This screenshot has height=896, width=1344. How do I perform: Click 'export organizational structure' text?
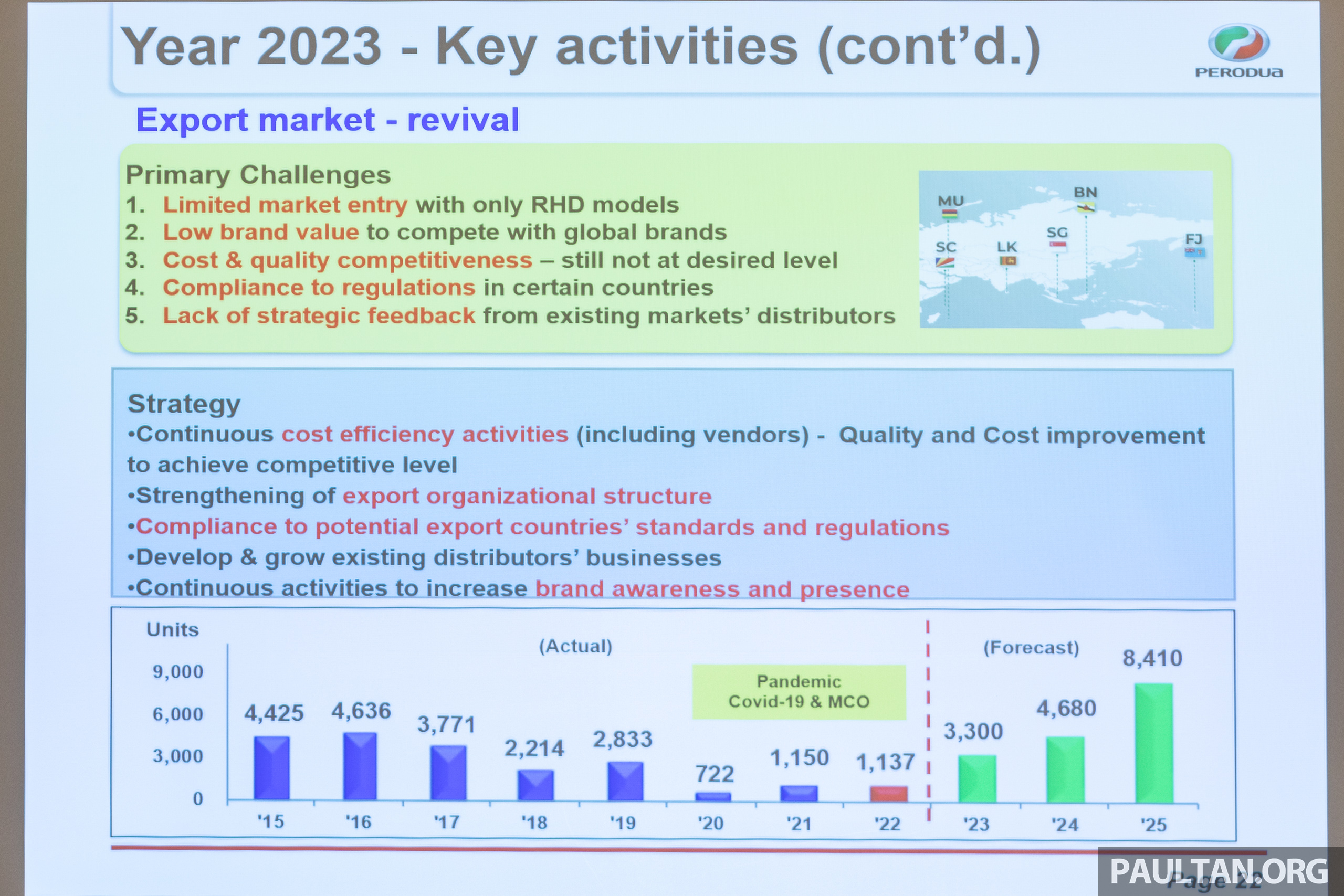[x=527, y=496]
